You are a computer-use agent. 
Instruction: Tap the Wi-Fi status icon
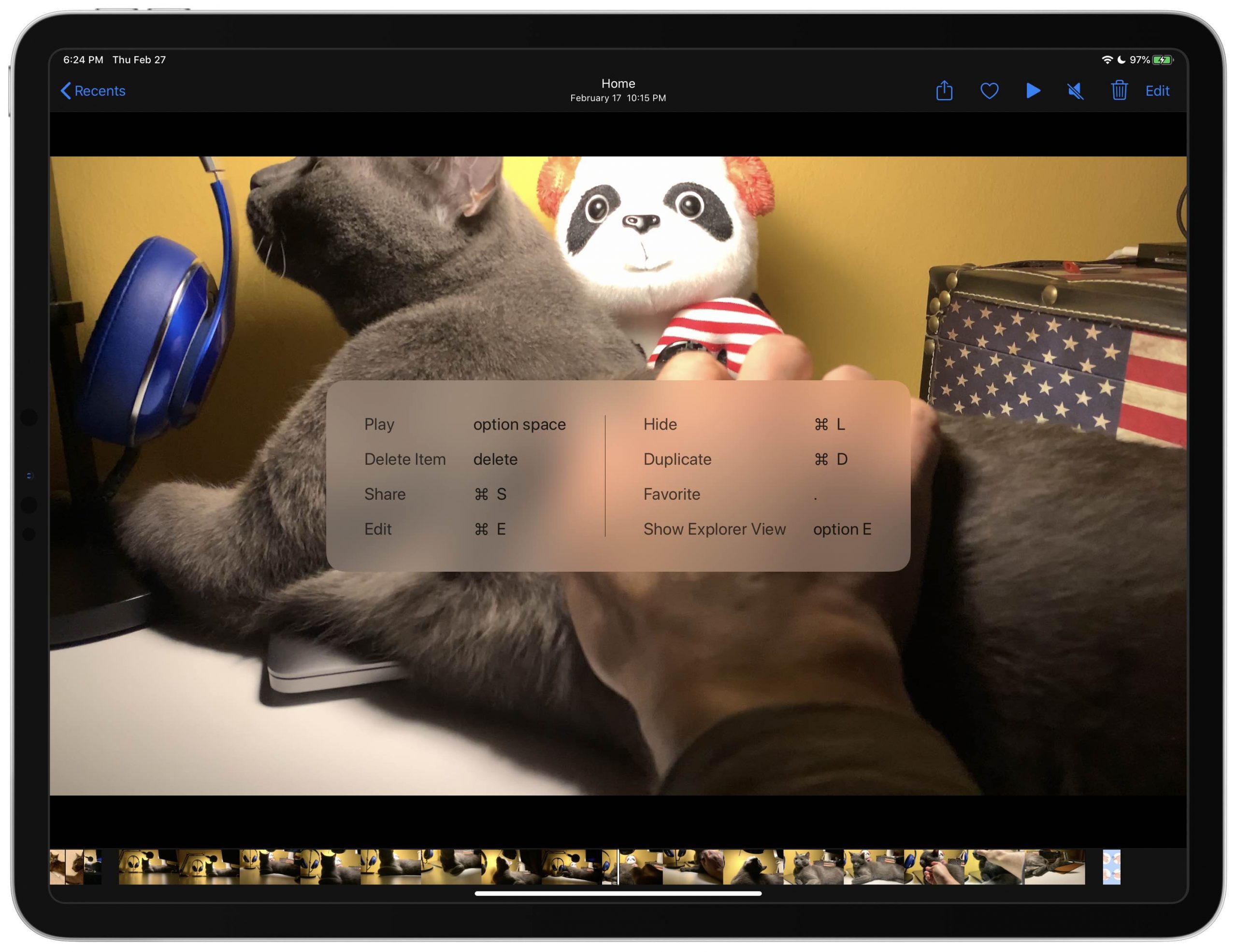(x=1107, y=59)
